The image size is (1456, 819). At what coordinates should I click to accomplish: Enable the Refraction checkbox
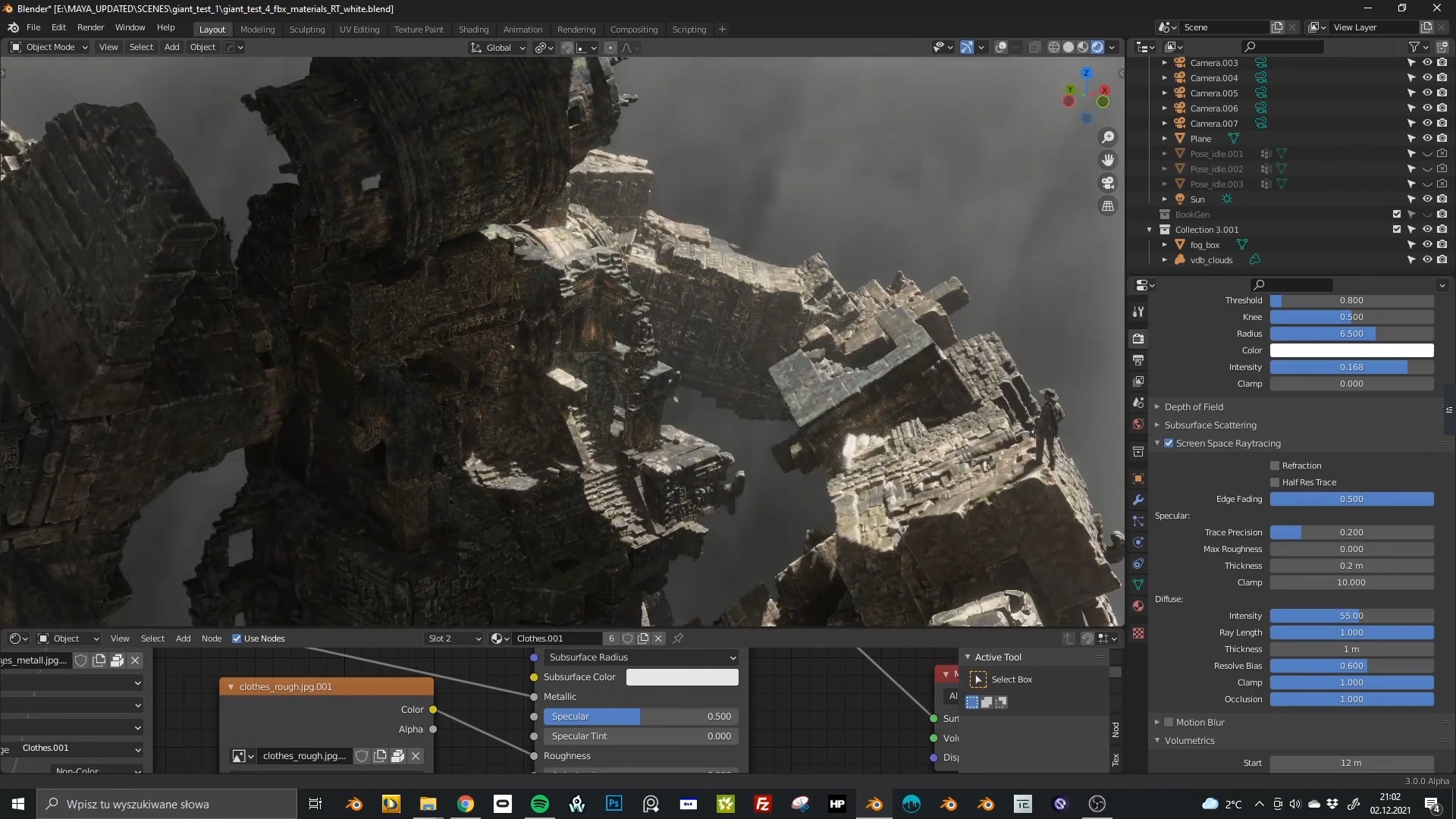[1275, 466]
